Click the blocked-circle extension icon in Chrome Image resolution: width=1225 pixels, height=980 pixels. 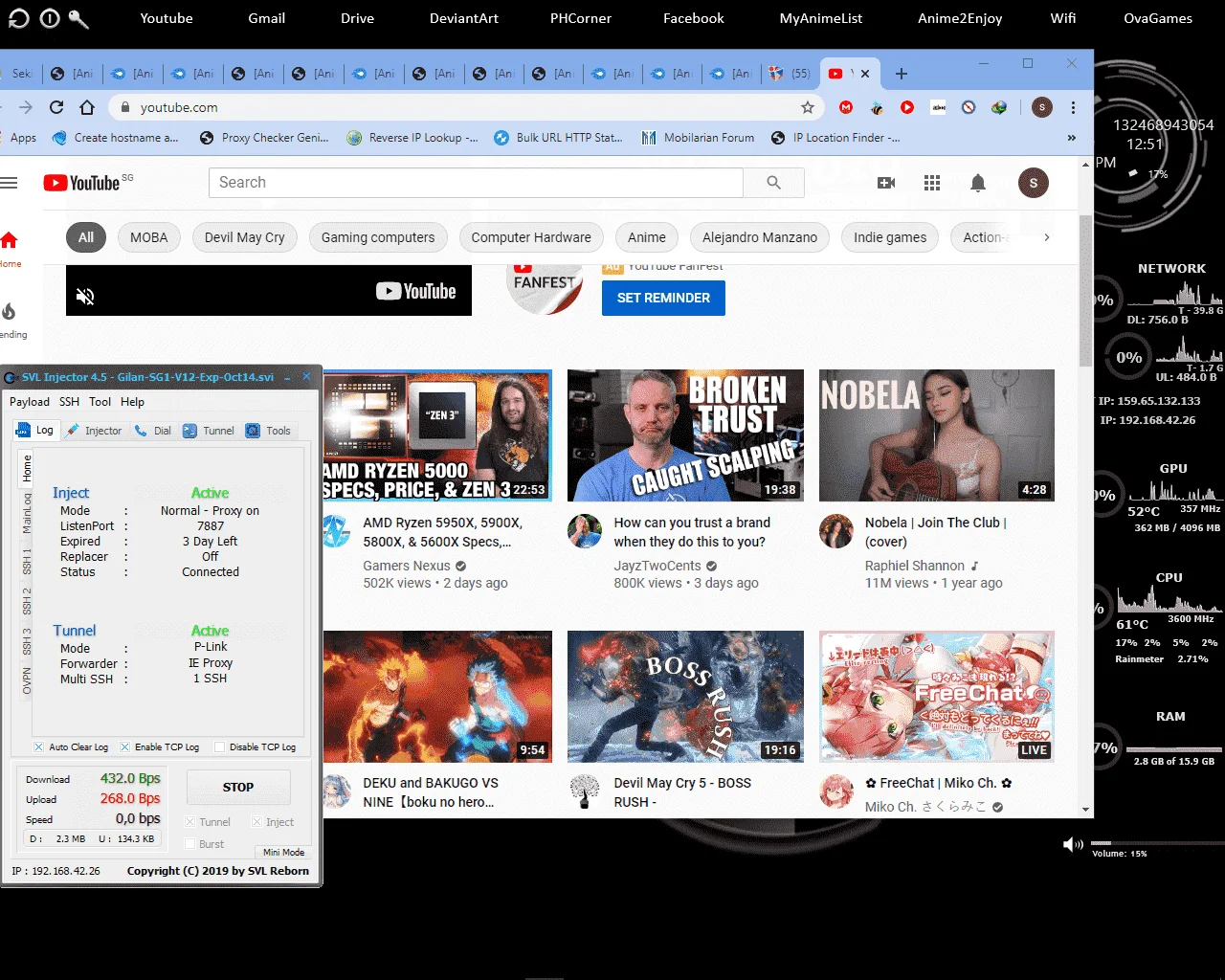(x=969, y=107)
